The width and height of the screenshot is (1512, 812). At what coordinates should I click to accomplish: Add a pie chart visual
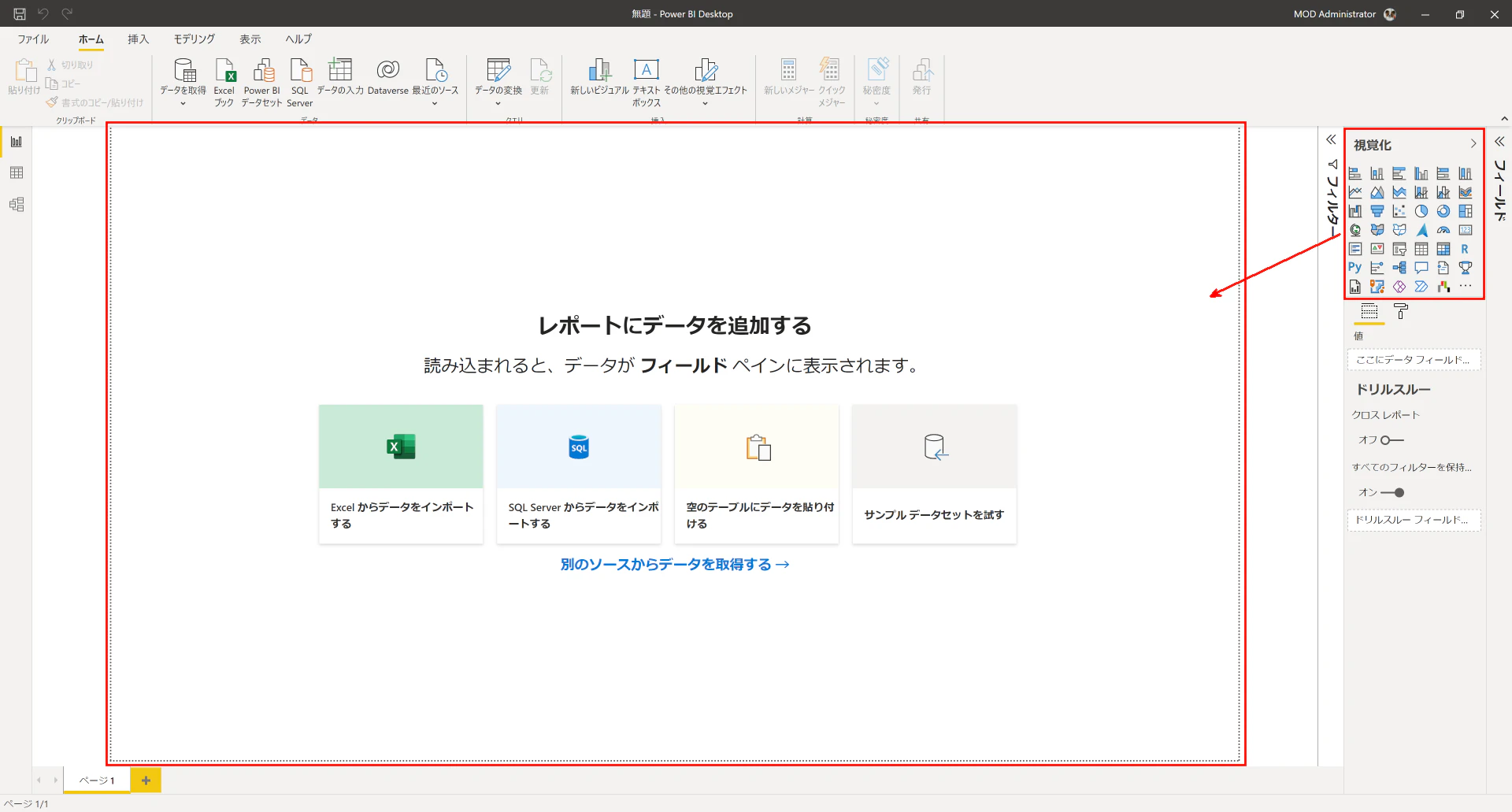pos(1421,211)
